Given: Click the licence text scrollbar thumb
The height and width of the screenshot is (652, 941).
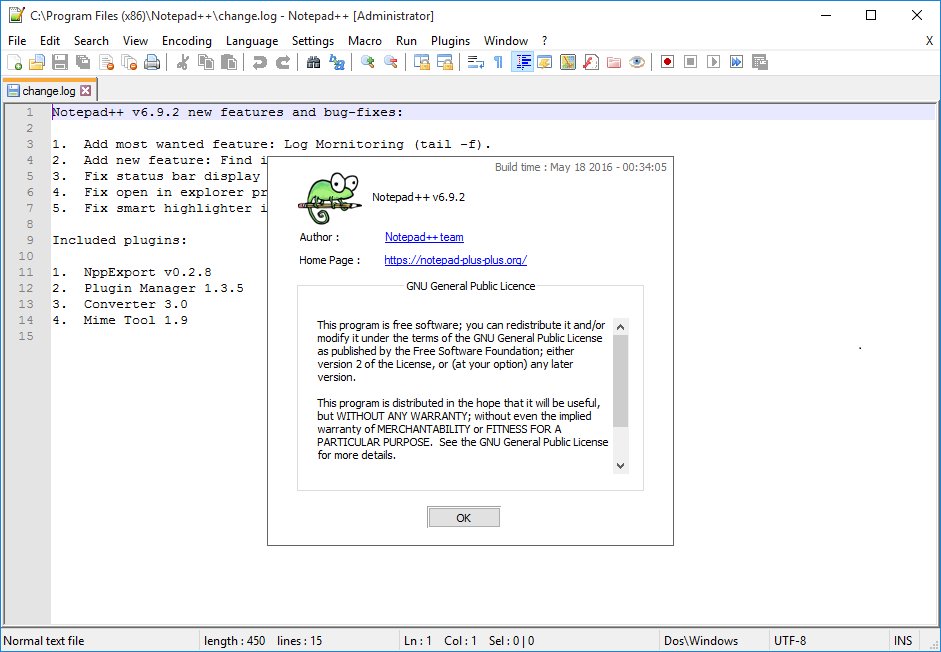Looking at the screenshot, I should point(621,381).
